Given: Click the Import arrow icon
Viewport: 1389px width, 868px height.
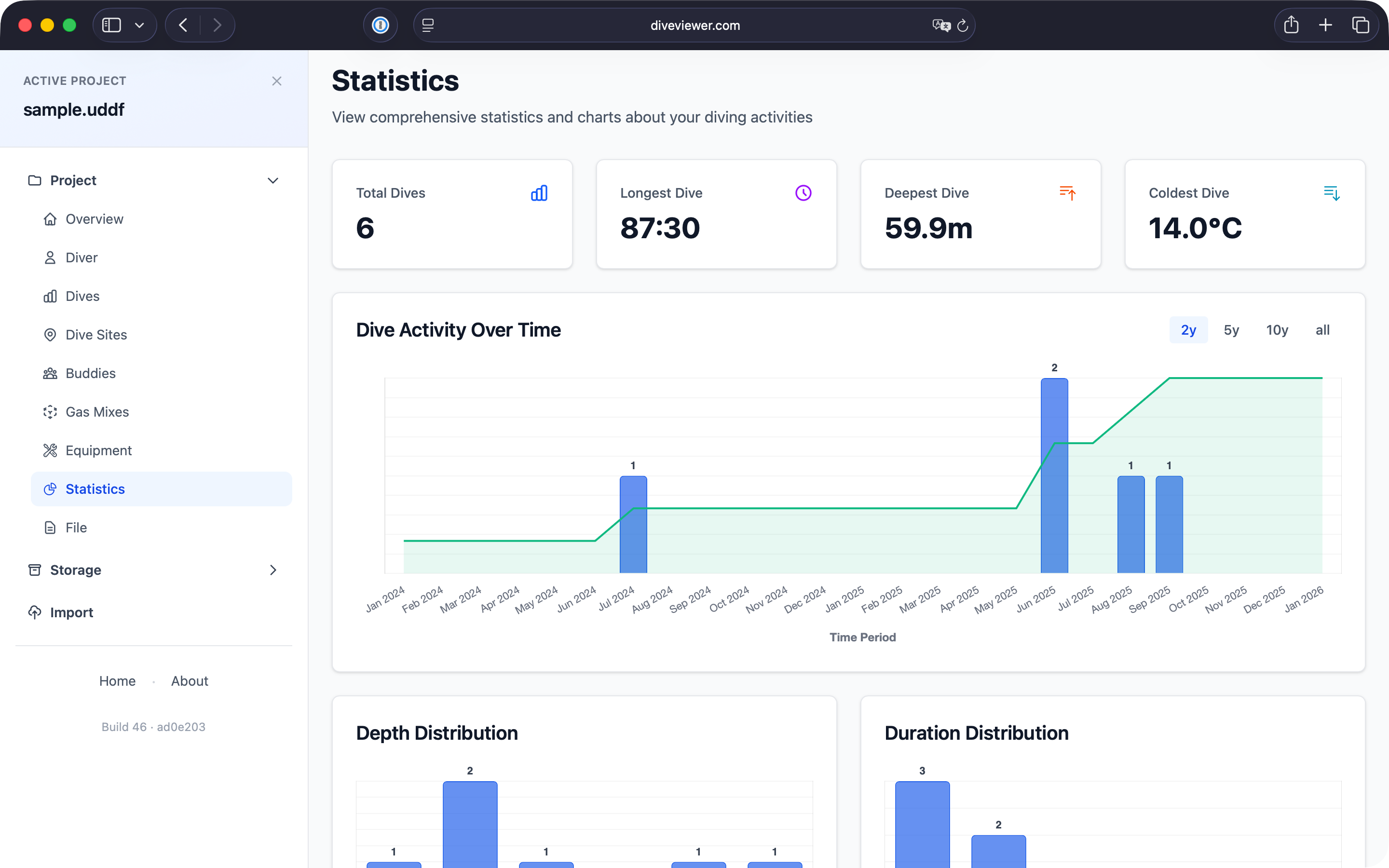Looking at the screenshot, I should click(34, 612).
